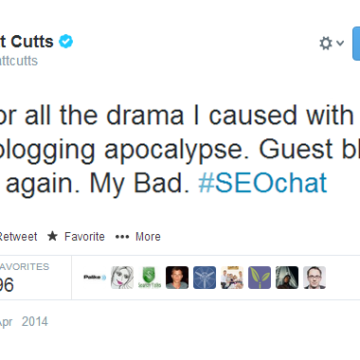Open the Cutts profile name link

pyautogui.click(x=27, y=42)
